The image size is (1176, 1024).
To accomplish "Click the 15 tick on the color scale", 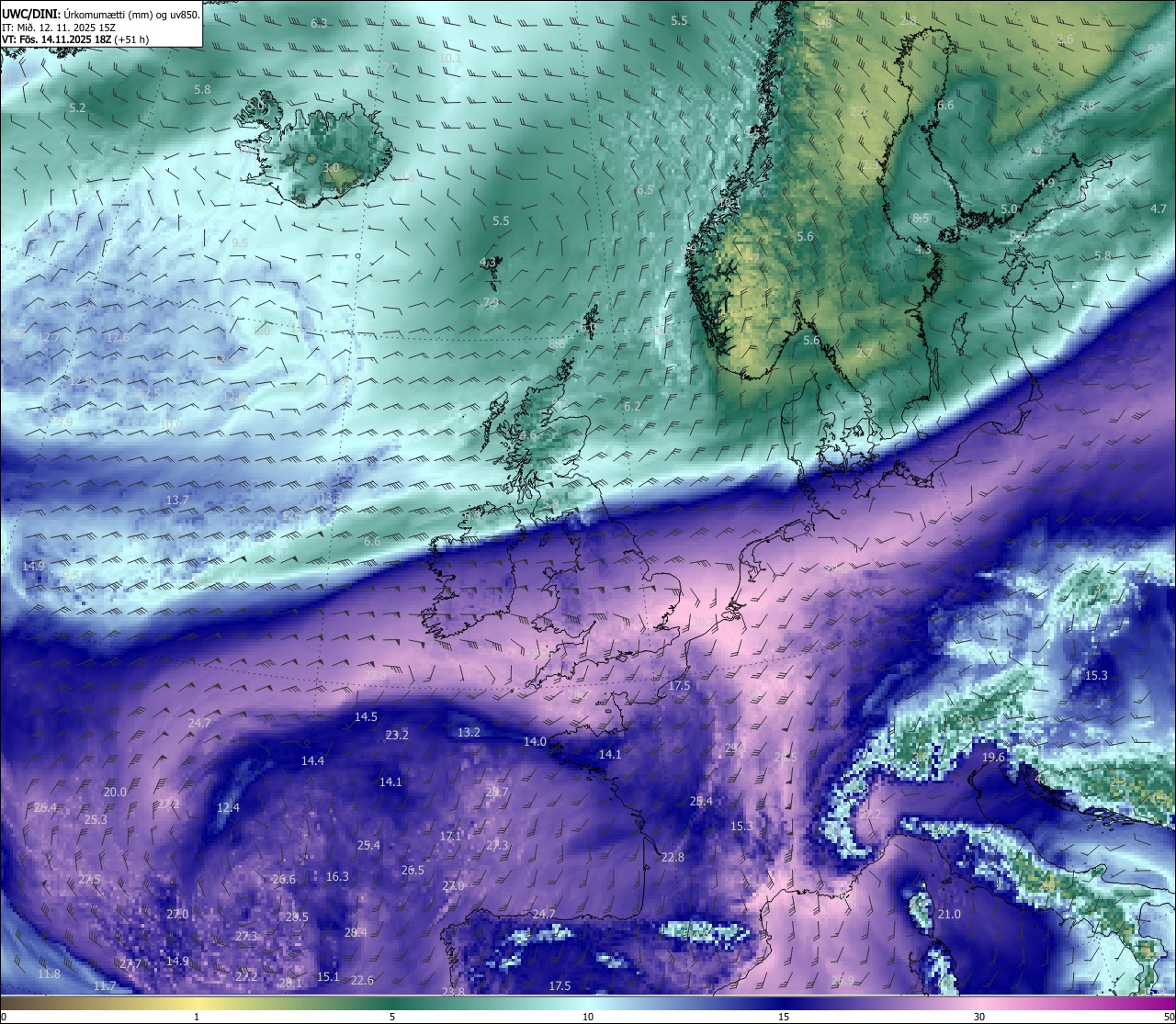I will (784, 1017).
